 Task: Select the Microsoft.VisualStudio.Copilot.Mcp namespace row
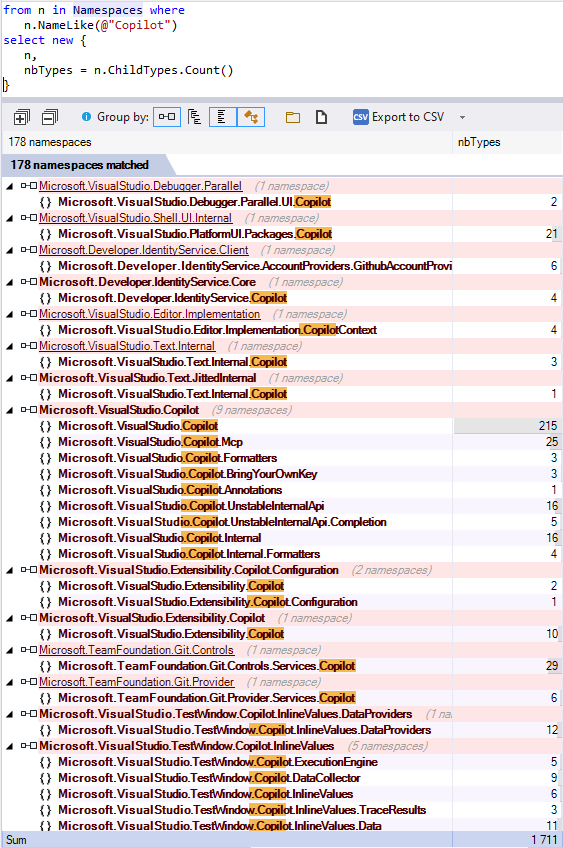[281, 442]
